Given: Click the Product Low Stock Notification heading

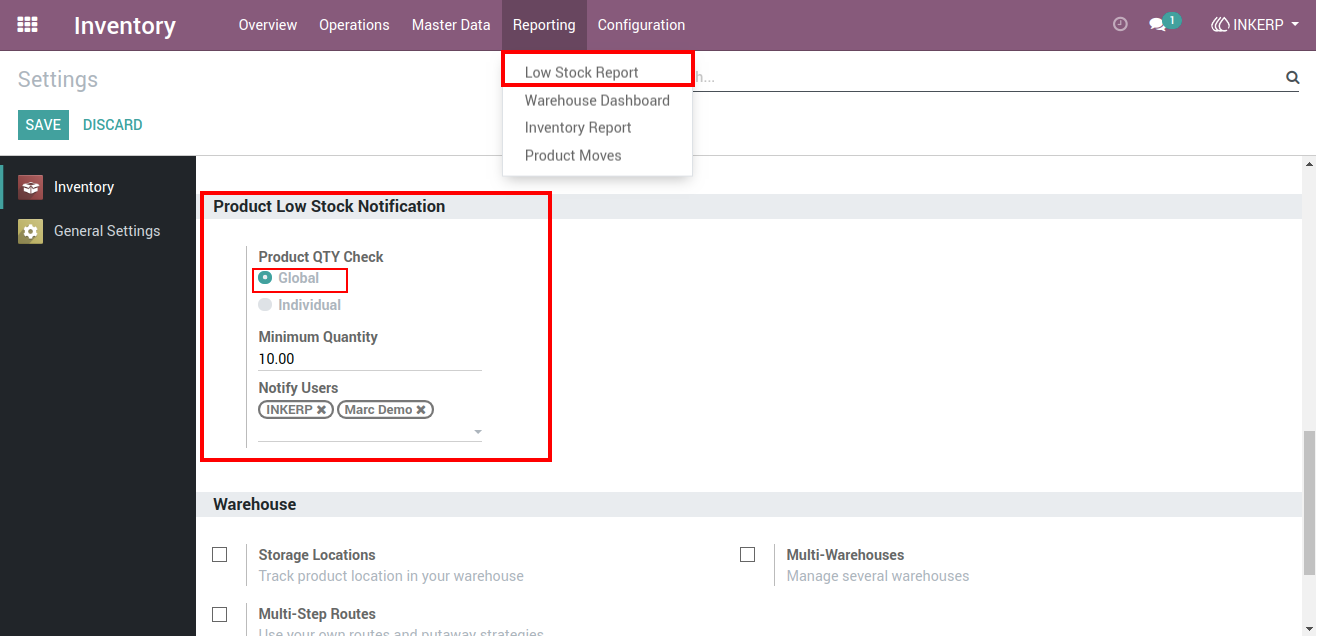Looking at the screenshot, I should [329, 206].
